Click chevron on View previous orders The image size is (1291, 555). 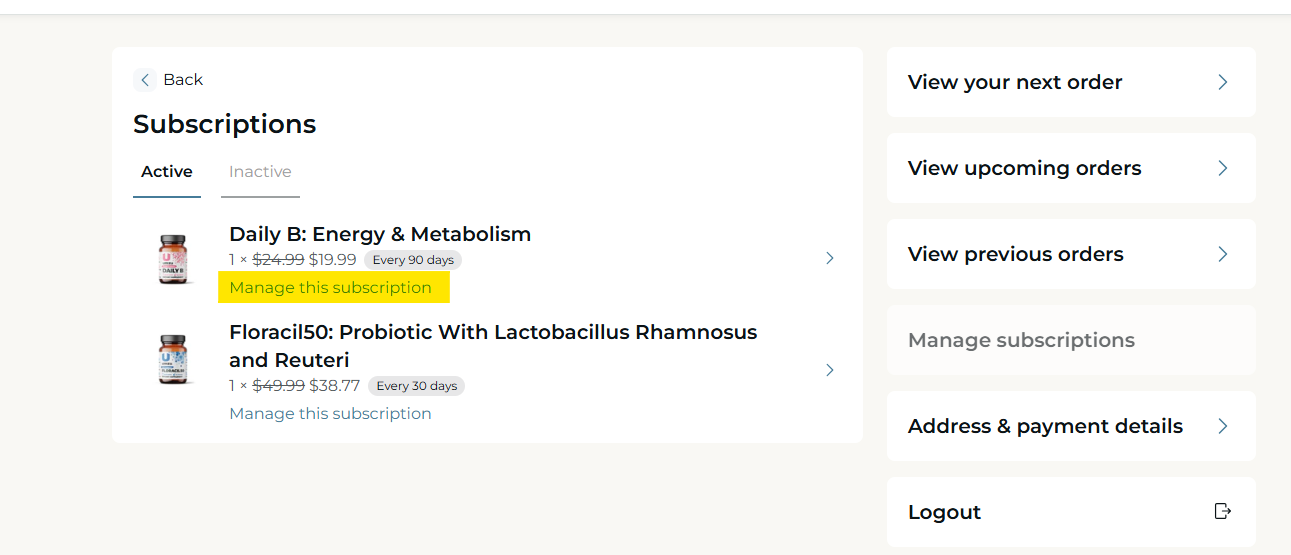(x=1222, y=254)
